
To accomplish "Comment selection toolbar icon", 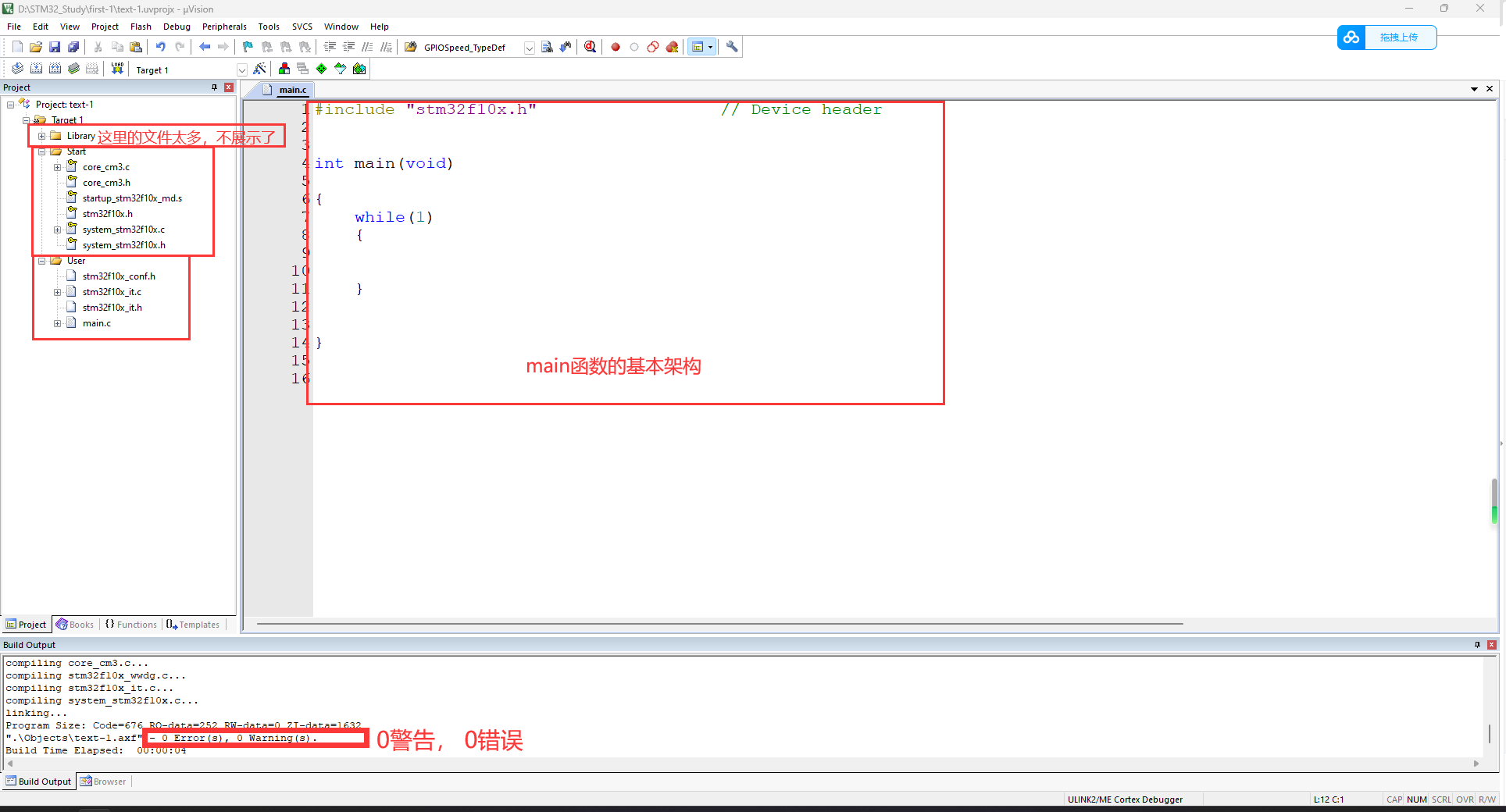I will pyautogui.click(x=367, y=47).
